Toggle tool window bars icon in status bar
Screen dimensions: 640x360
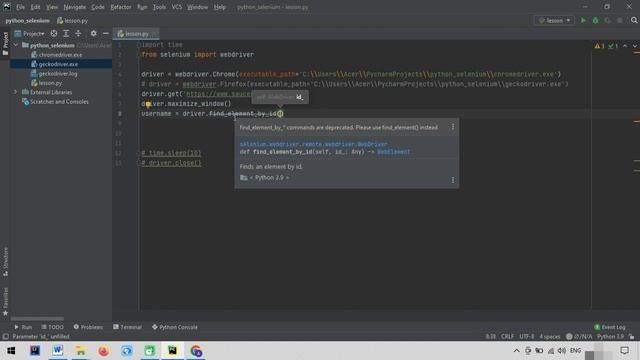point(5,336)
